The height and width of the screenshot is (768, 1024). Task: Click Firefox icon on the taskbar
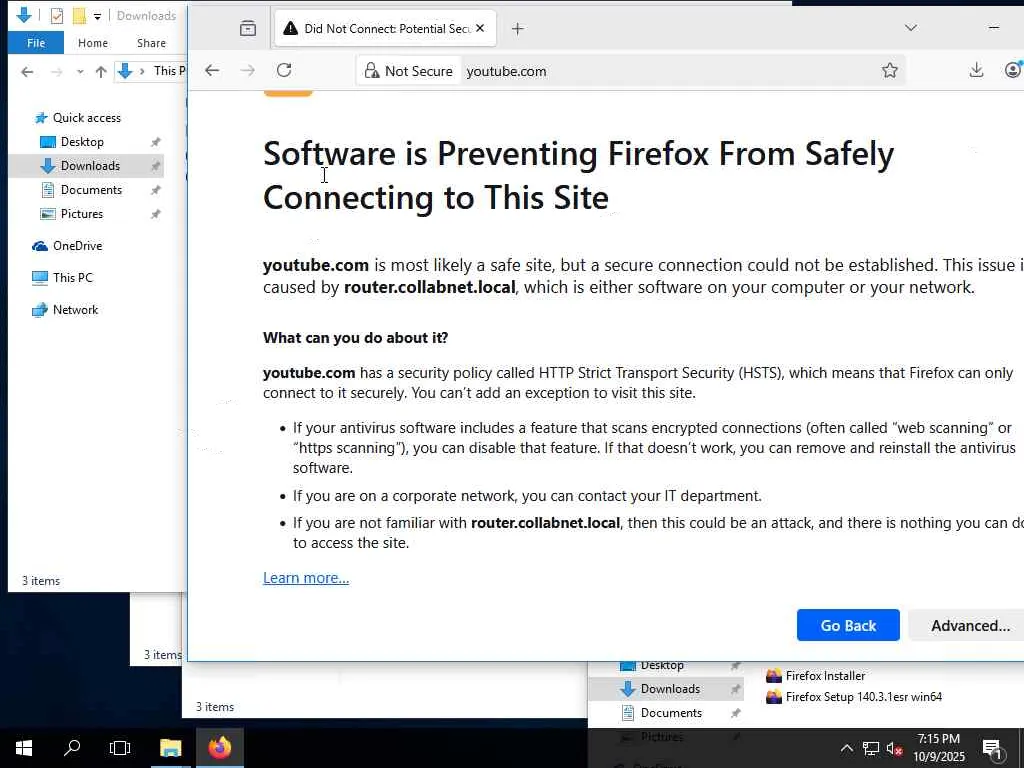point(219,748)
